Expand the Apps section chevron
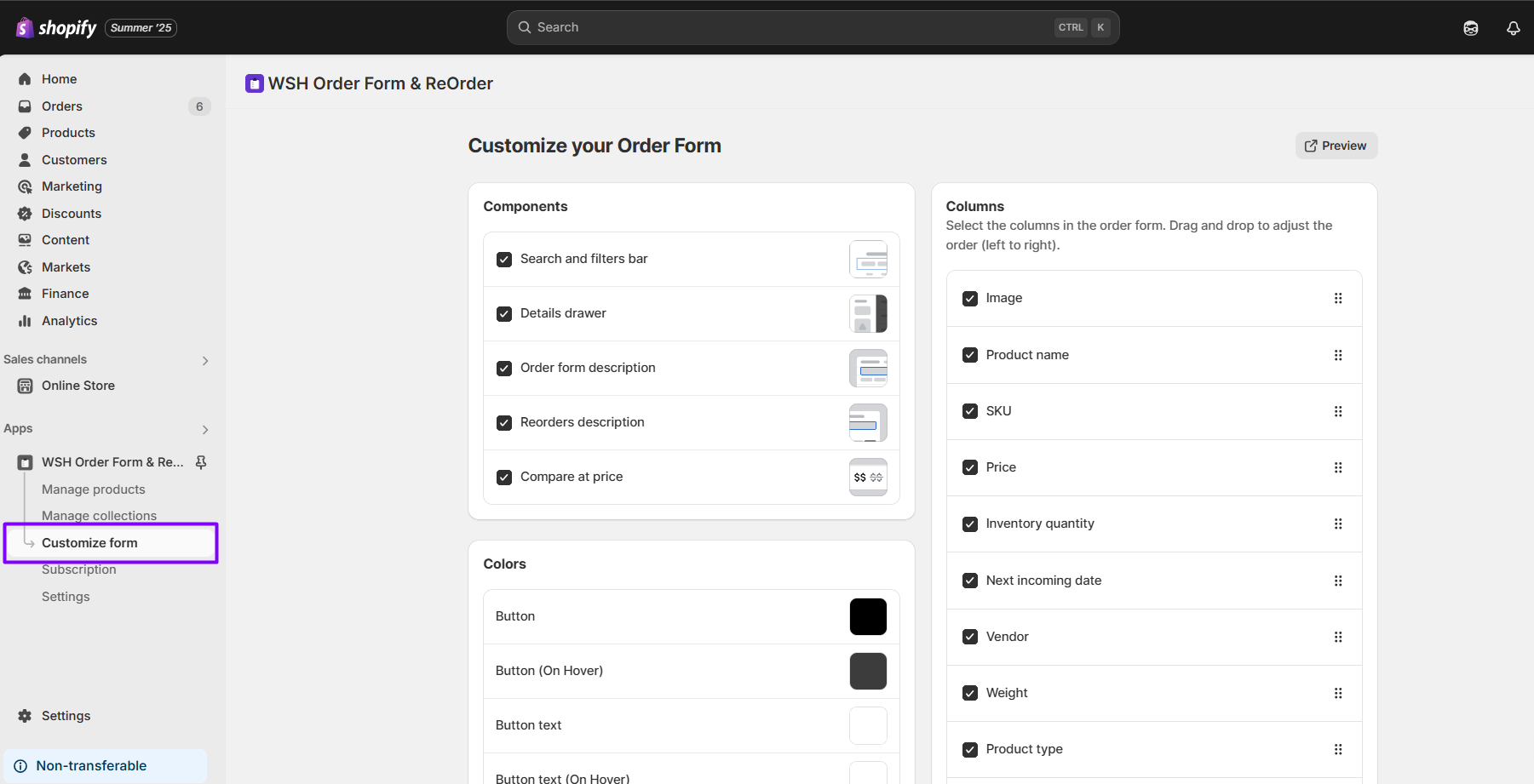The image size is (1534, 784). [x=204, y=430]
